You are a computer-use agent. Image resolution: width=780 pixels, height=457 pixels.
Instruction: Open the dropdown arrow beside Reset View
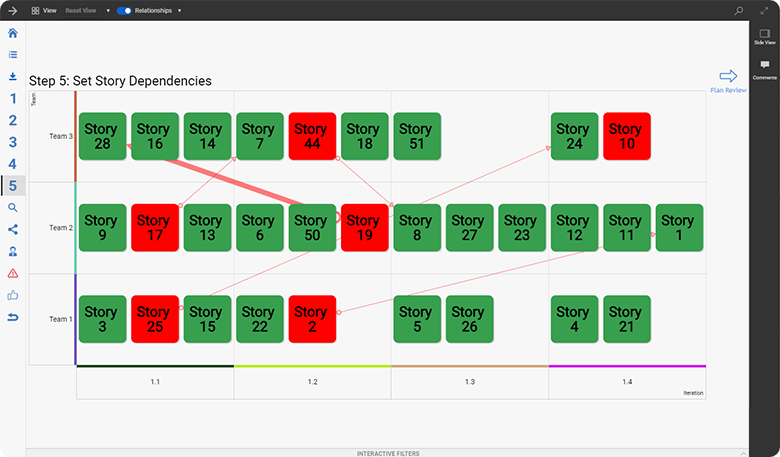tap(108, 10)
